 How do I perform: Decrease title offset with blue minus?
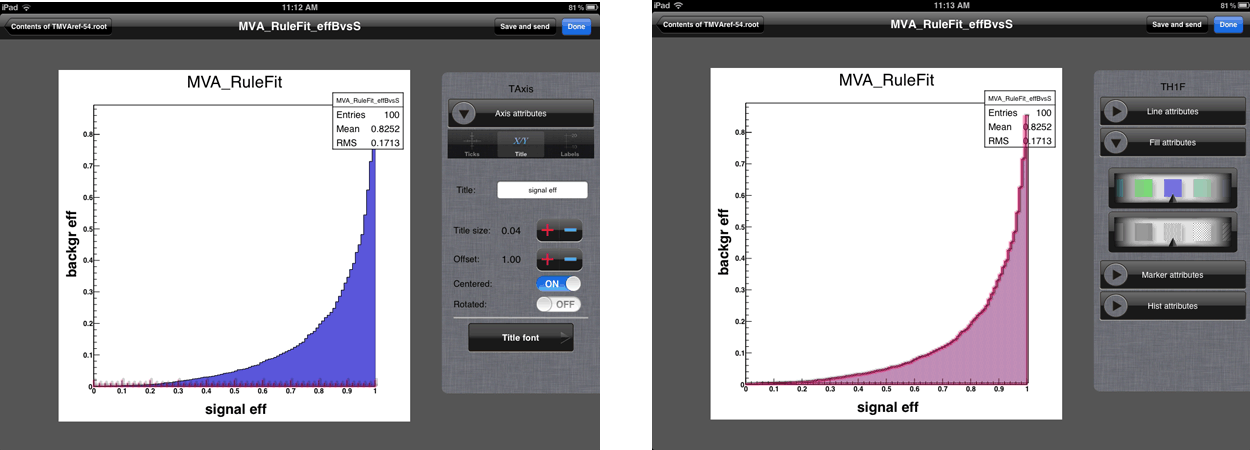pyautogui.click(x=571, y=260)
